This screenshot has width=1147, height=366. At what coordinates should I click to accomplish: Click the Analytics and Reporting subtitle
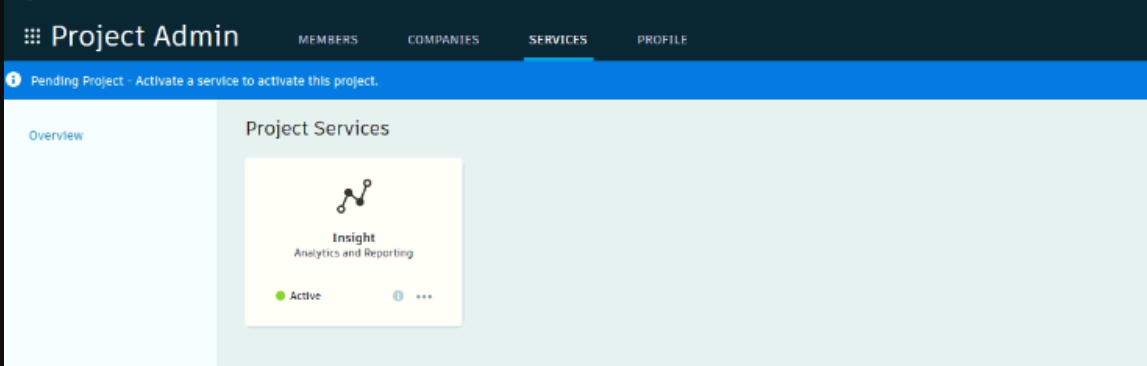[354, 253]
